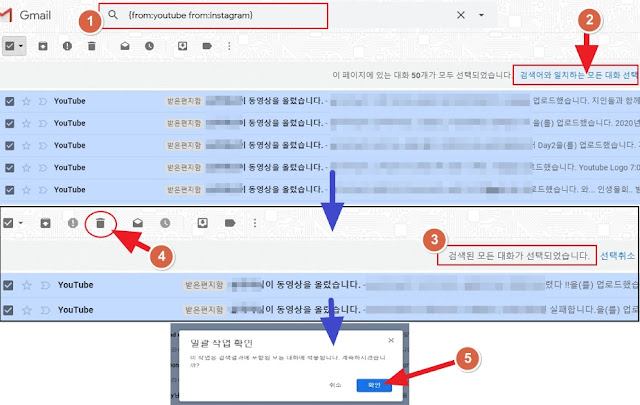Close the '일괄 작업 확인' dialog with its X
The width and height of the screenshot is (640, 405).
tap(391, 340)
